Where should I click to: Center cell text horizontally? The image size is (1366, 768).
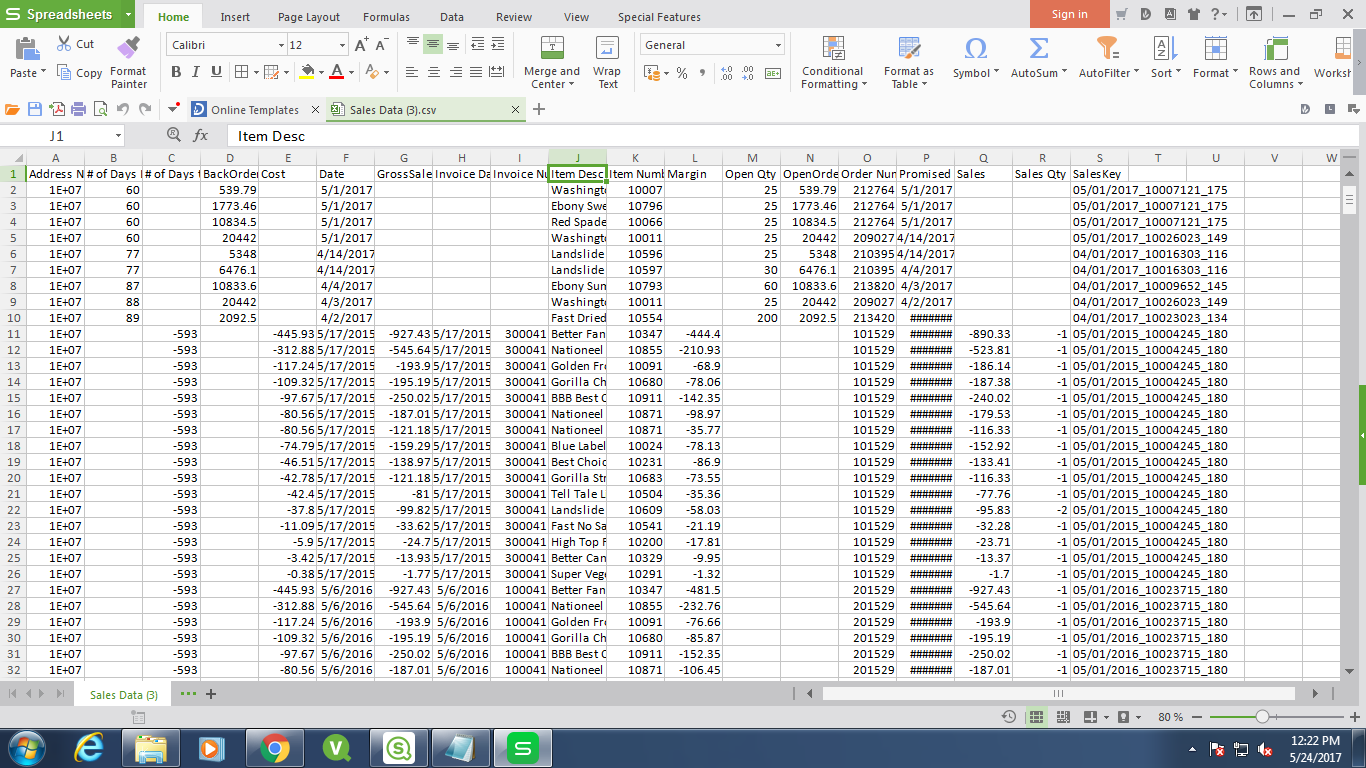pyautogui.click(x=433, y=72)
